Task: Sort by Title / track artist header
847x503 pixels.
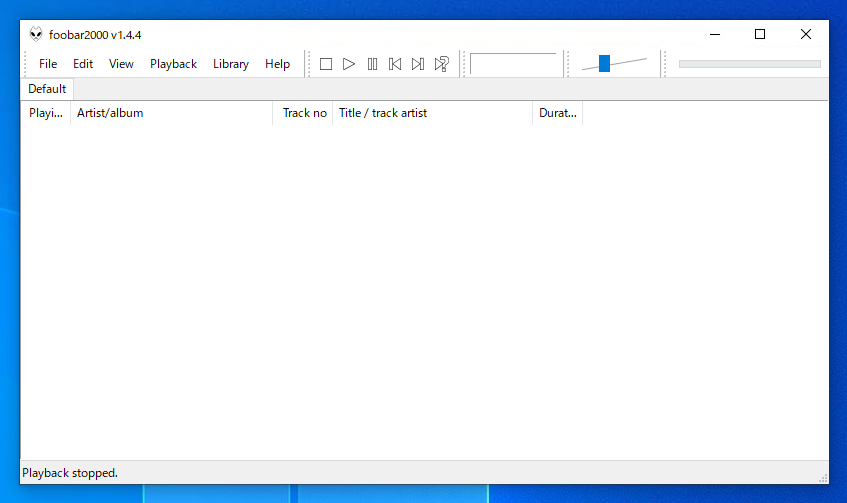Action: (x=432, y=113)
